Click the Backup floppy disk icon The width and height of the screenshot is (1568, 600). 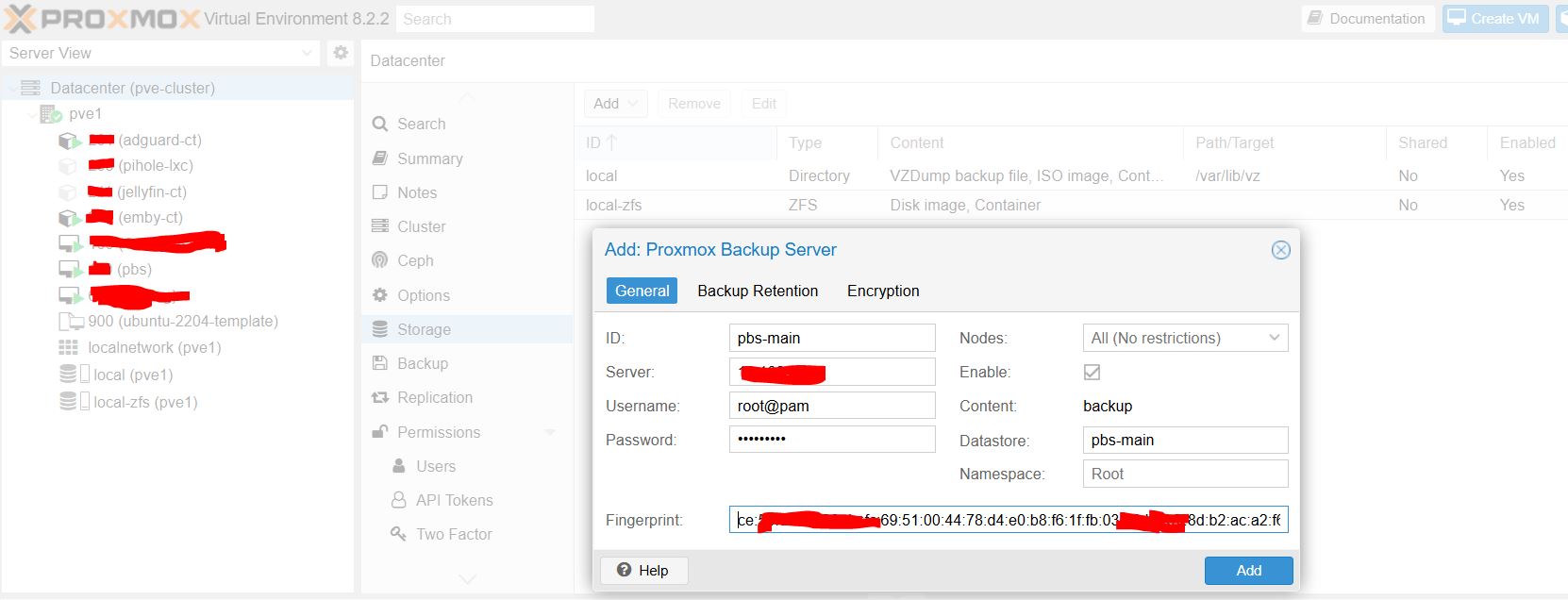point(380,363)
